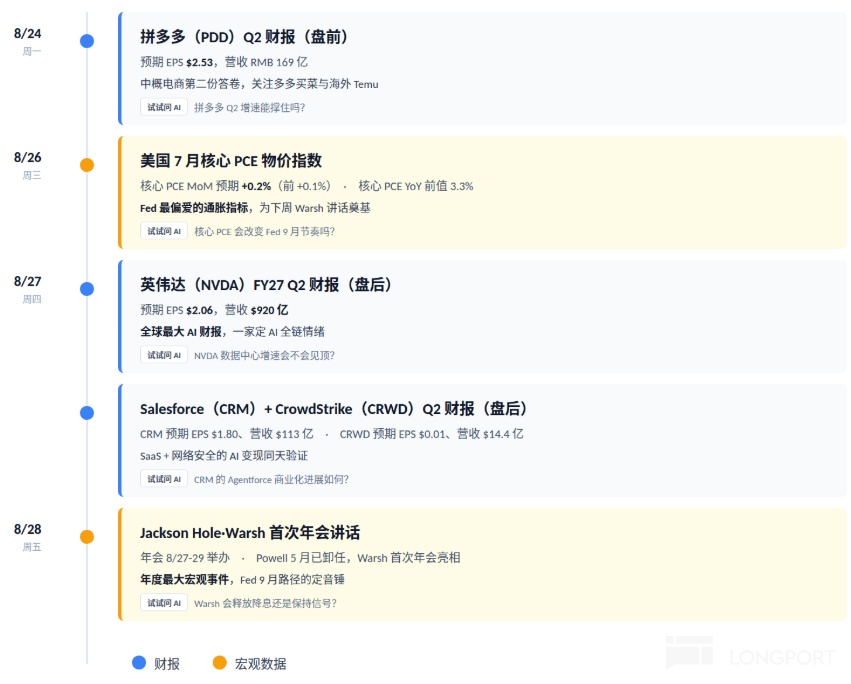Screen dimensions: 851x684
Task: Select text 年会 8/27-29 举办
Action: (185, 558)
